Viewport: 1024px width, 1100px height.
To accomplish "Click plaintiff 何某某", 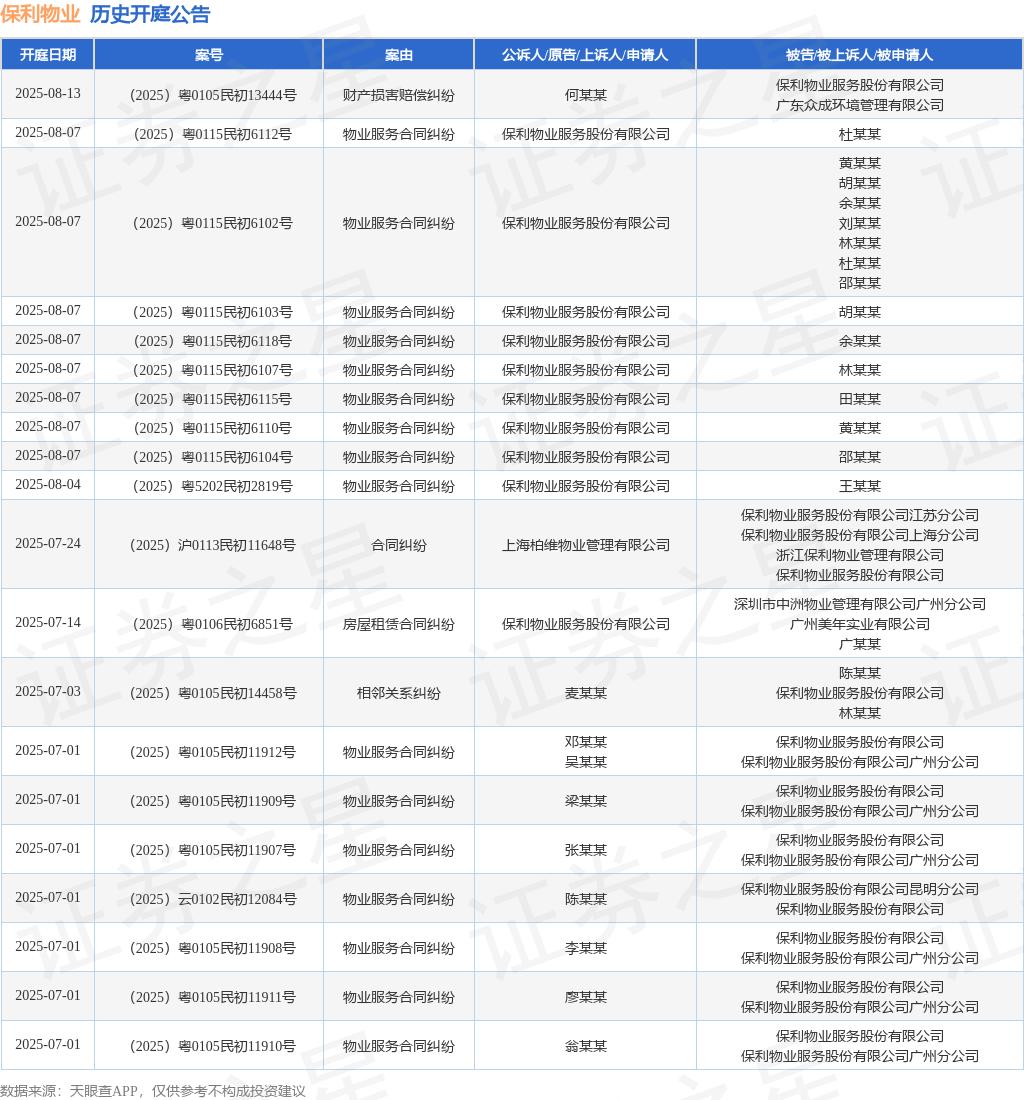I will 586,95.
